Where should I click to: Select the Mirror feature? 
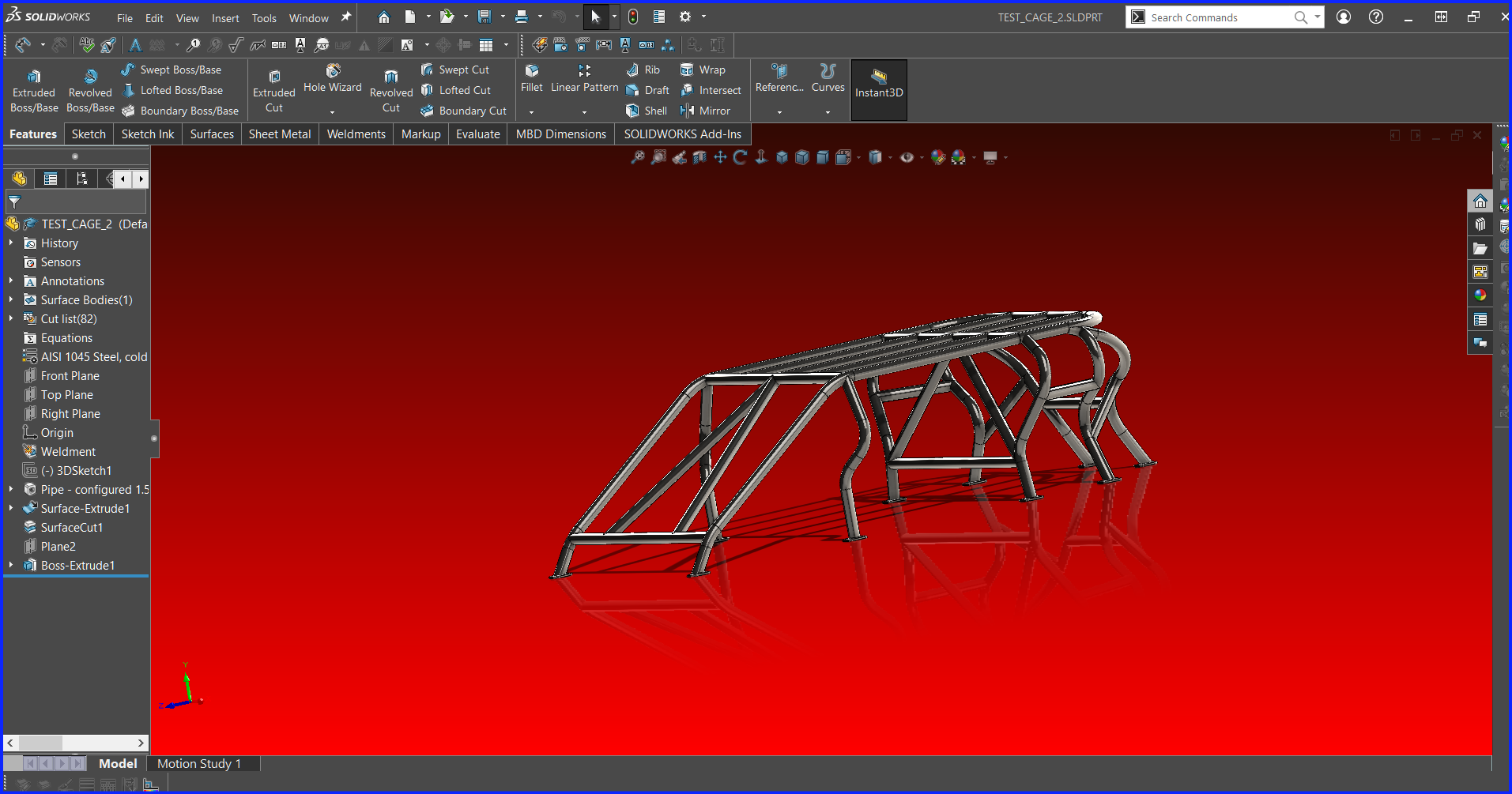click(705, 111)
